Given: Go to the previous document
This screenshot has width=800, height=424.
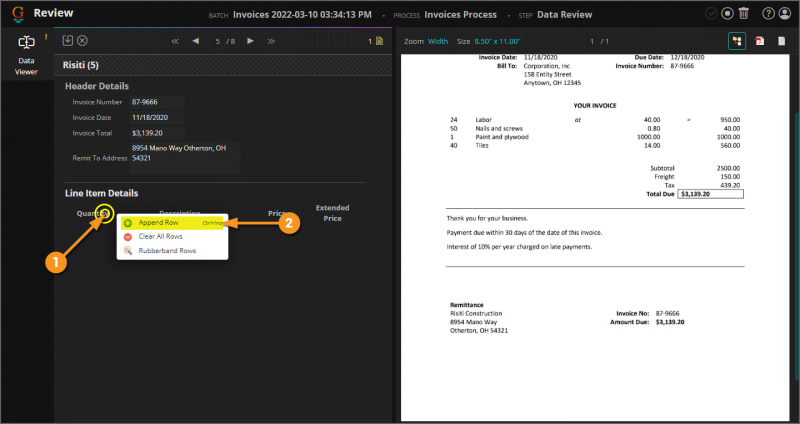Looking at the screenshot, I should click(195, 41).
